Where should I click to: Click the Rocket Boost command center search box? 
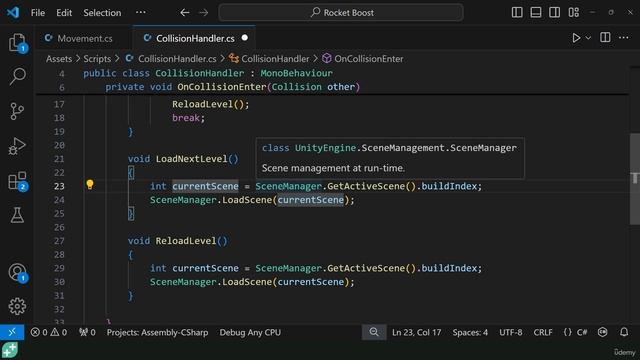click(341, 13)
